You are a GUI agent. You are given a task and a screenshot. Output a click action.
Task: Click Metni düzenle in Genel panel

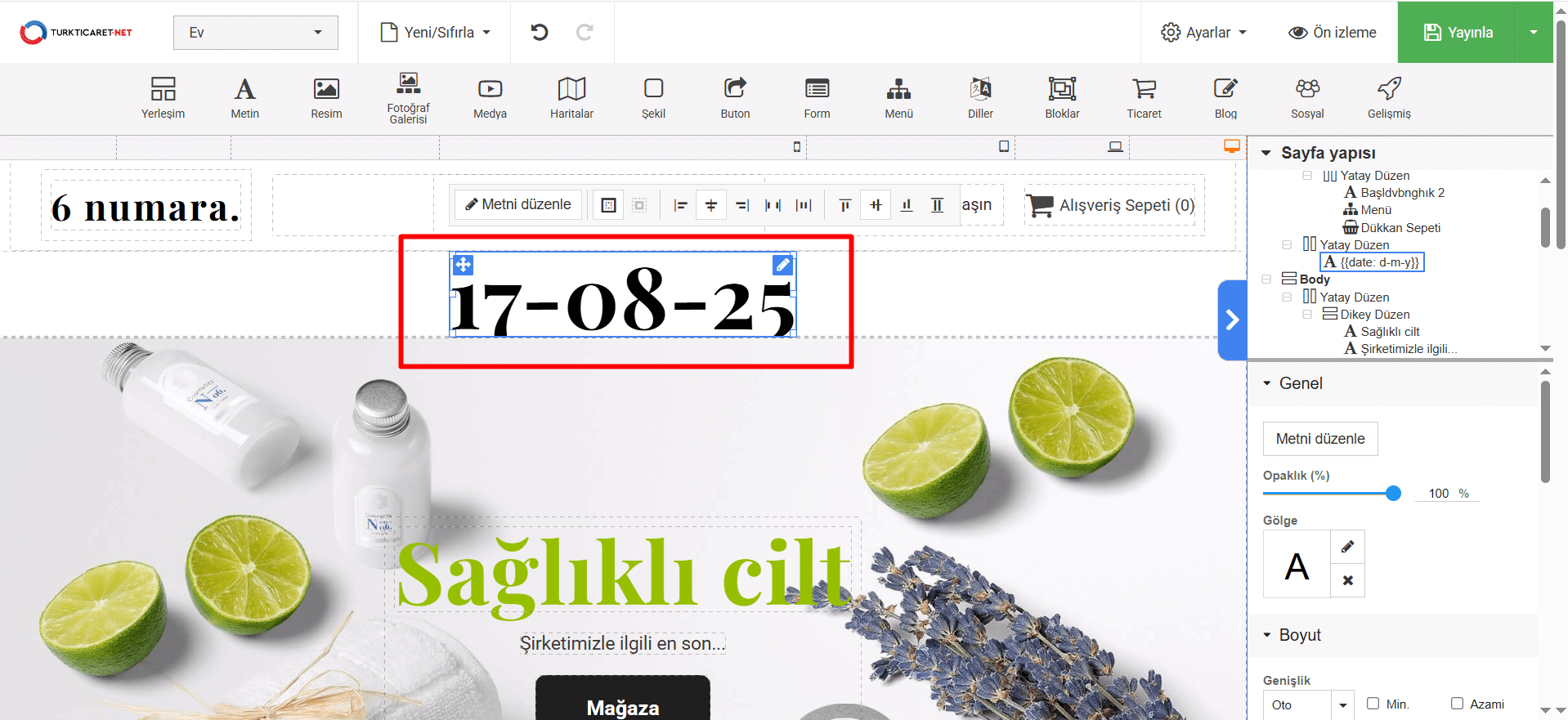[x=1320, y=439]
